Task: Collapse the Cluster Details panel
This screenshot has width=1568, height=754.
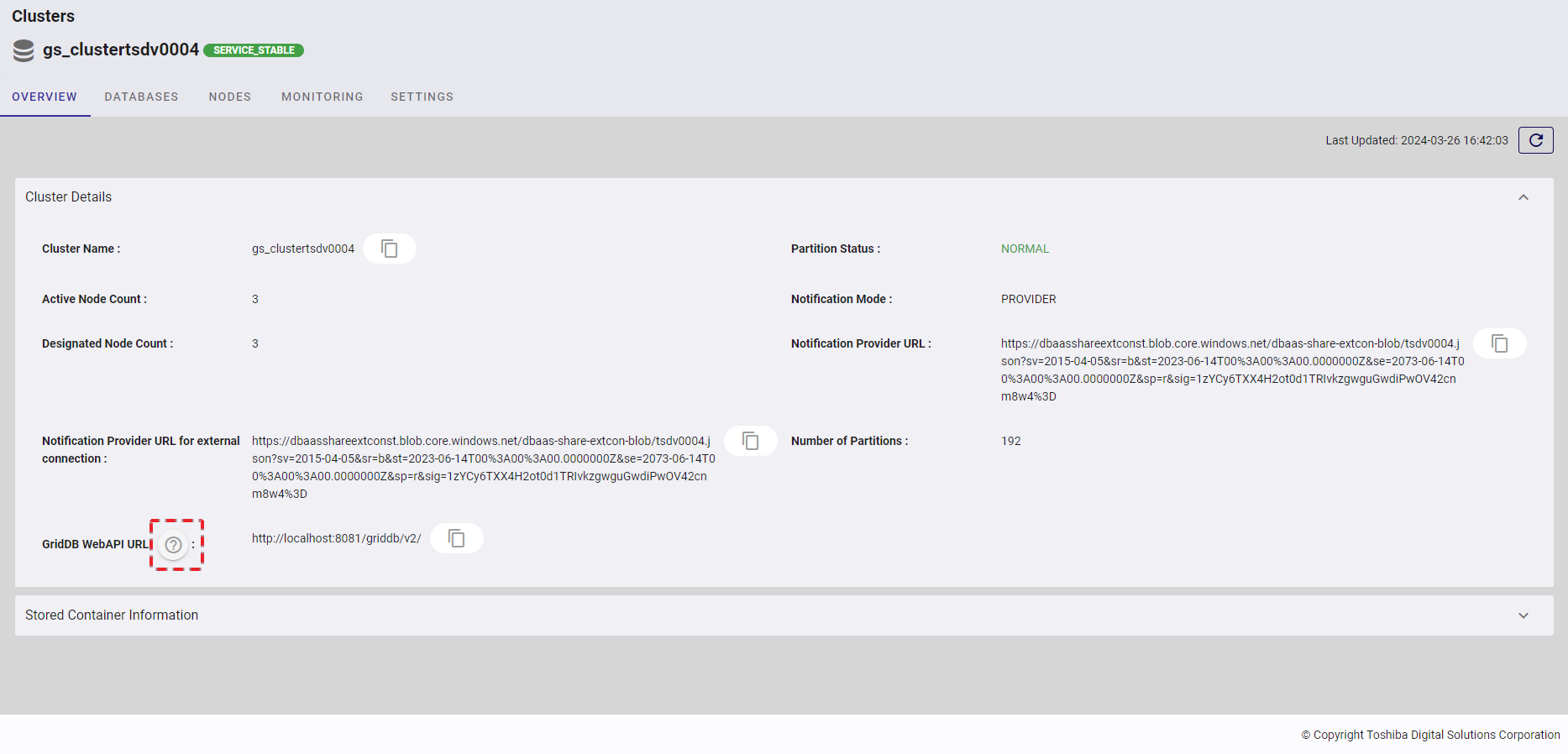Action: [1523, 197]
